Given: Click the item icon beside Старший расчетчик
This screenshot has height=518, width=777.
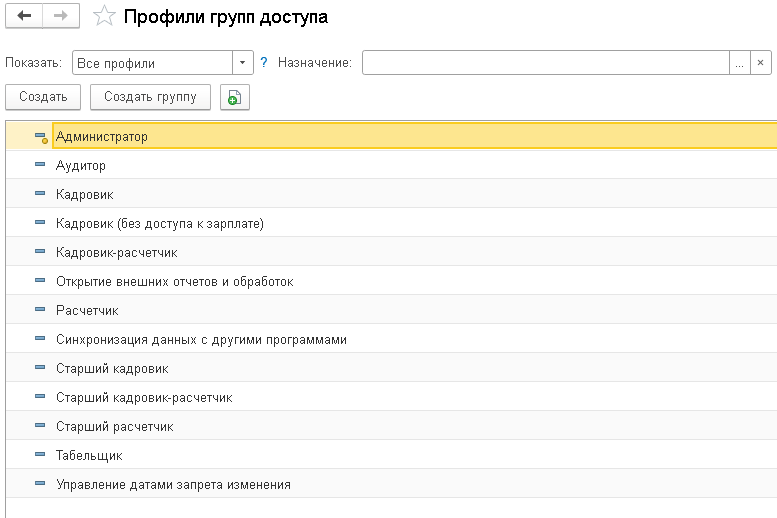Looking at the screenshot, I should [x=40, y=426].
